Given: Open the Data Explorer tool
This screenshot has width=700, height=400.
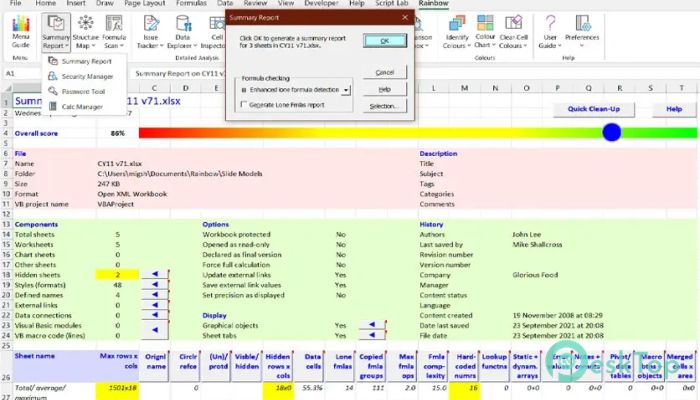Looking at the screenshot, I should point(182,32).
